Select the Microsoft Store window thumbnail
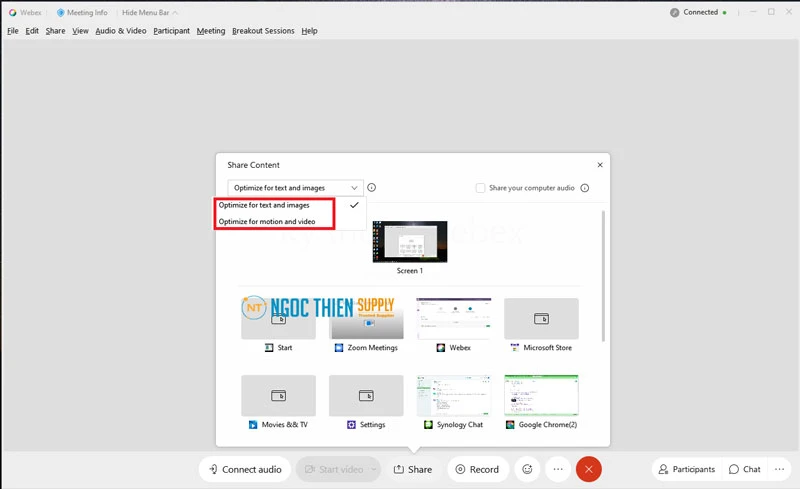This screenshot has height=489, width=800. pyautogui.click(x=541, y=319)
